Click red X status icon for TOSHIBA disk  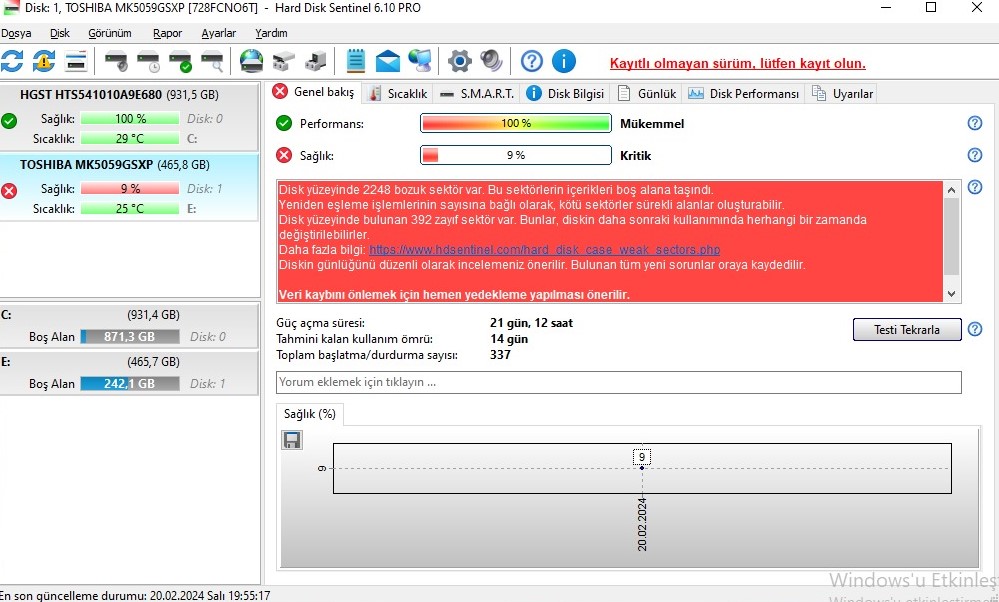9,190
